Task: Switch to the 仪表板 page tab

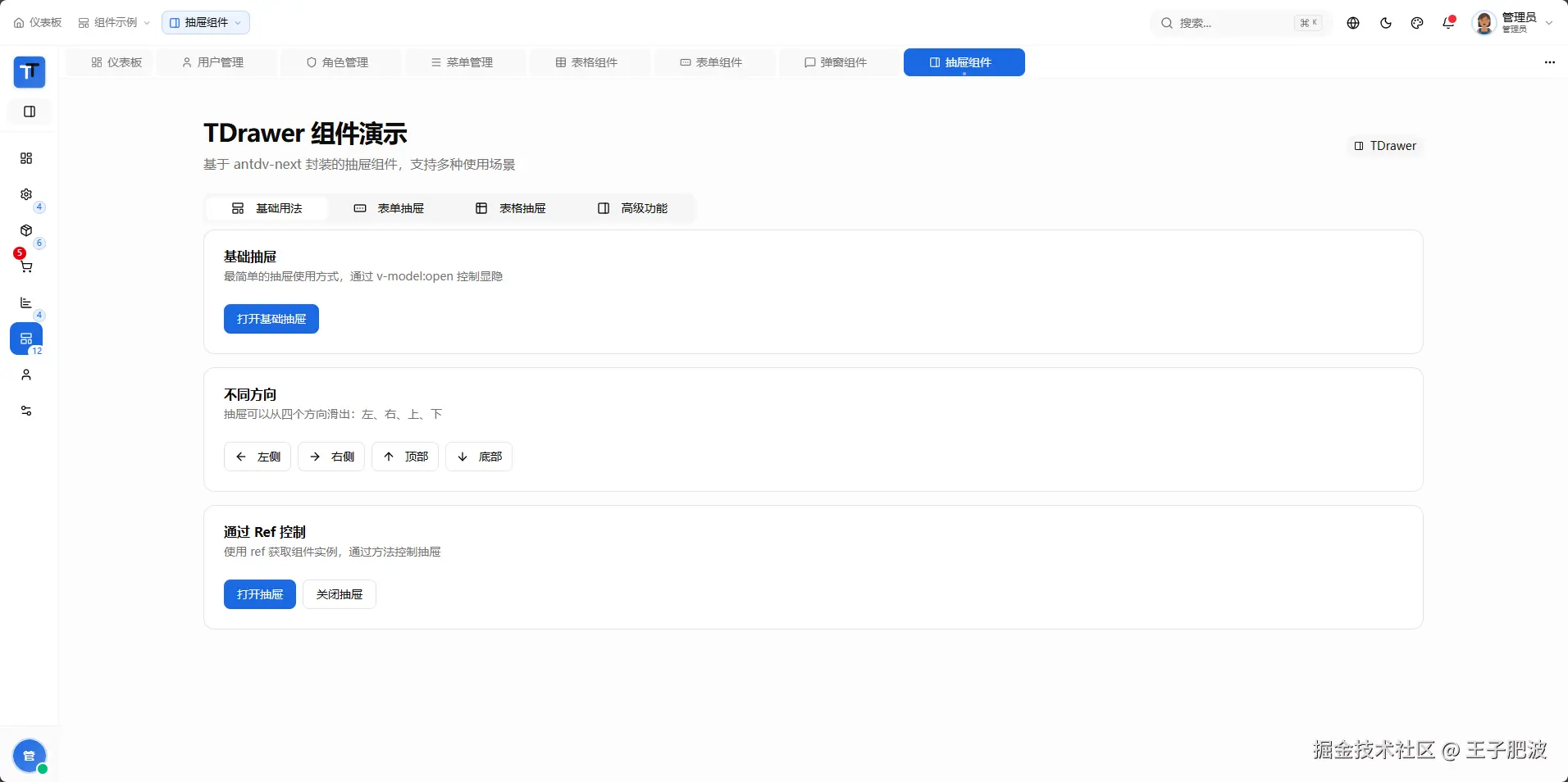Action: coord(109,62)
